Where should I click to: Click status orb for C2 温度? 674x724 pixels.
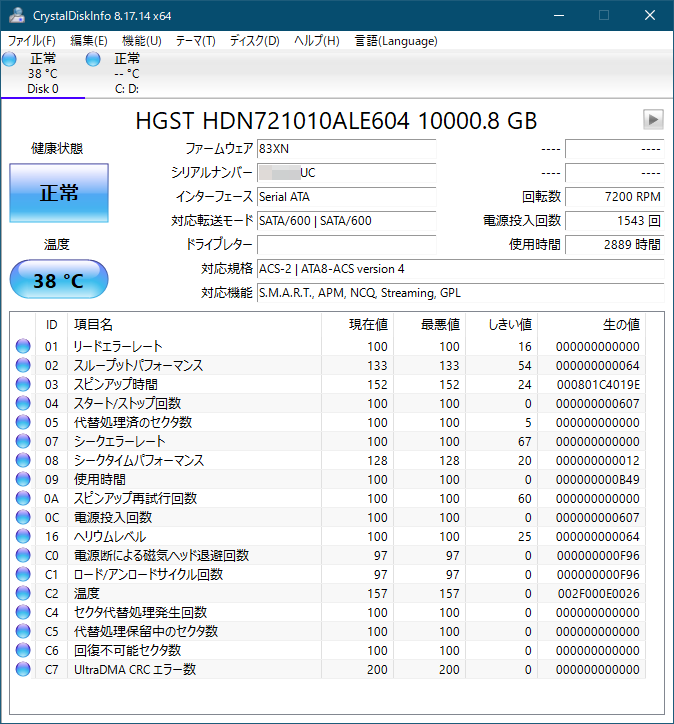23,593
